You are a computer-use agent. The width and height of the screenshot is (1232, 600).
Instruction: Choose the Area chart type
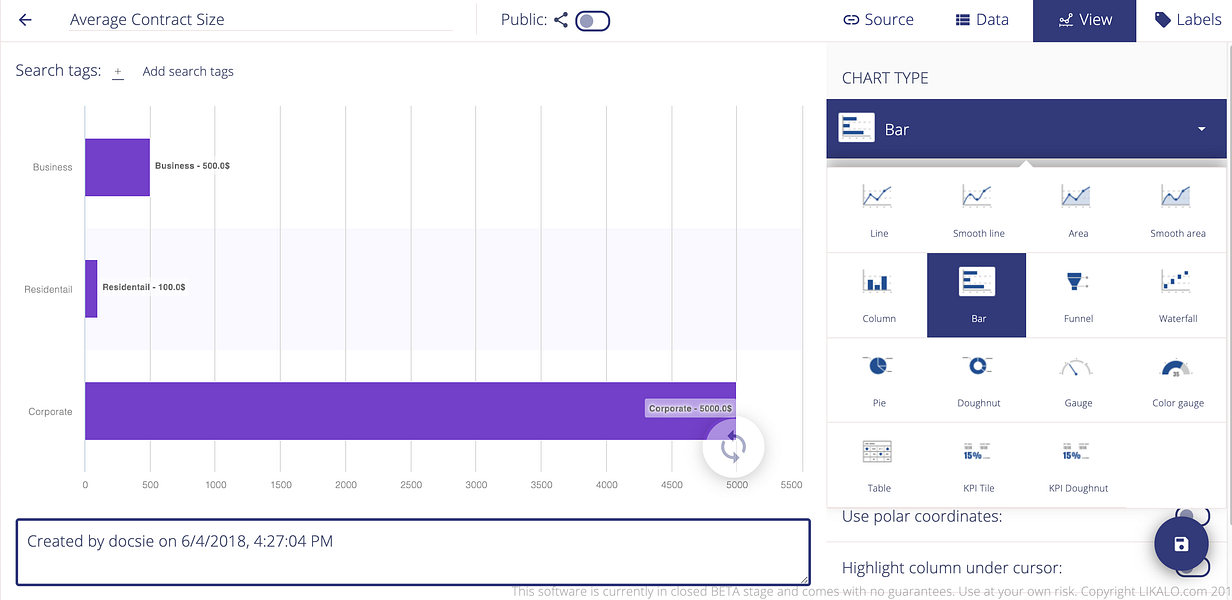(x=1077, y=211)
